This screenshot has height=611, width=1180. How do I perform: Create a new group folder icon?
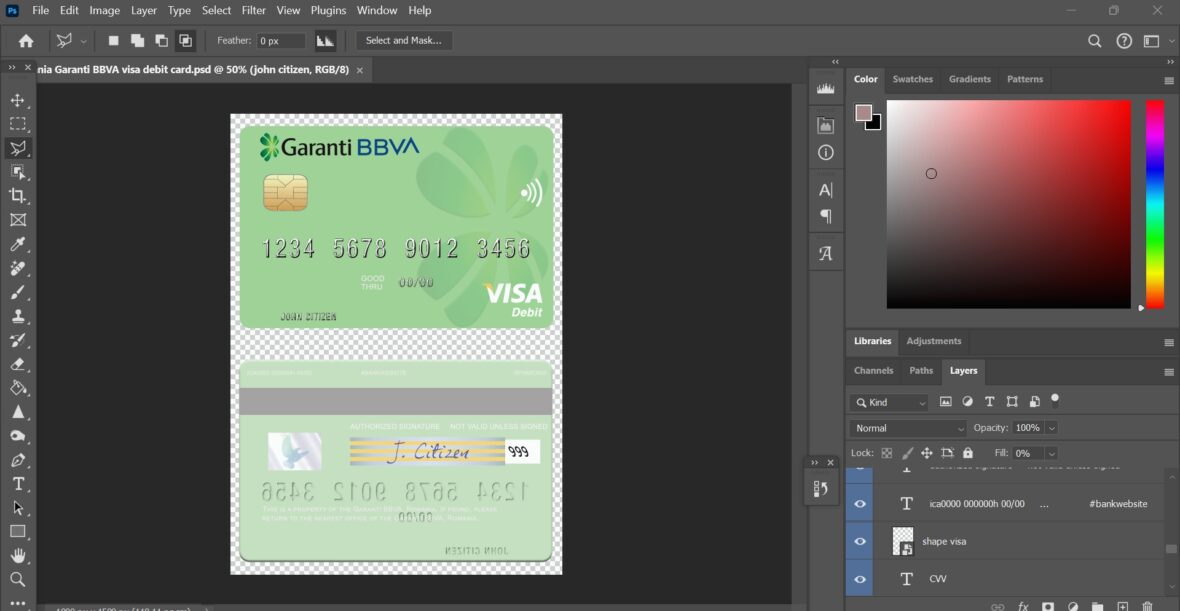(1098, 606)
